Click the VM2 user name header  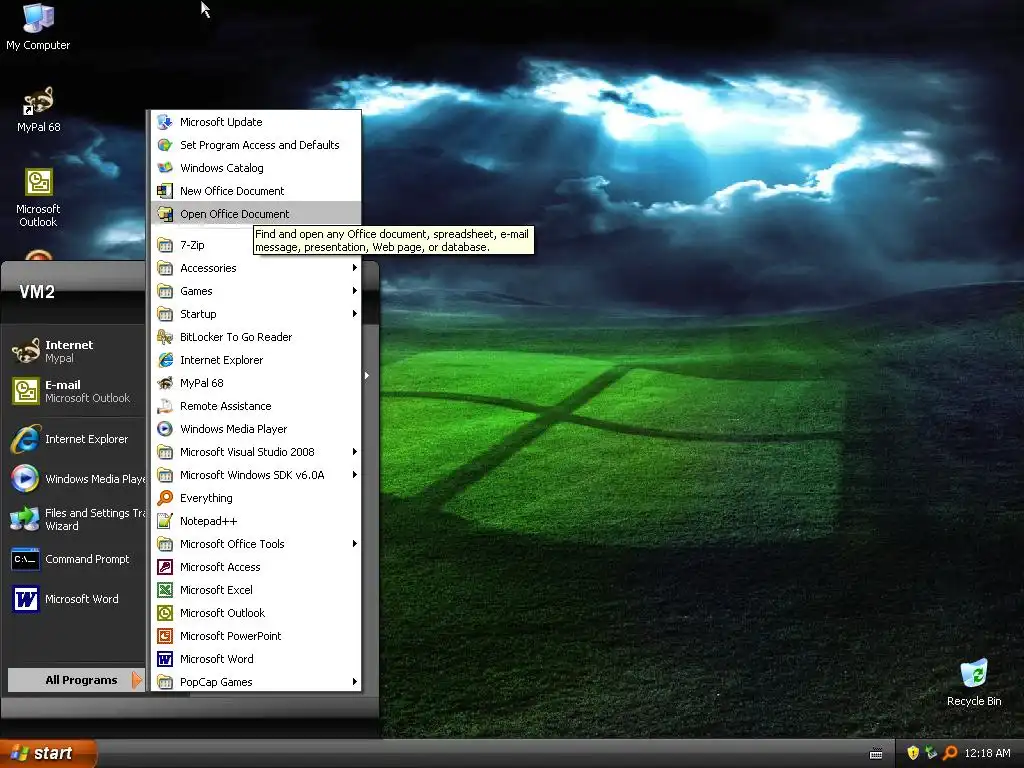click(37, 291)
